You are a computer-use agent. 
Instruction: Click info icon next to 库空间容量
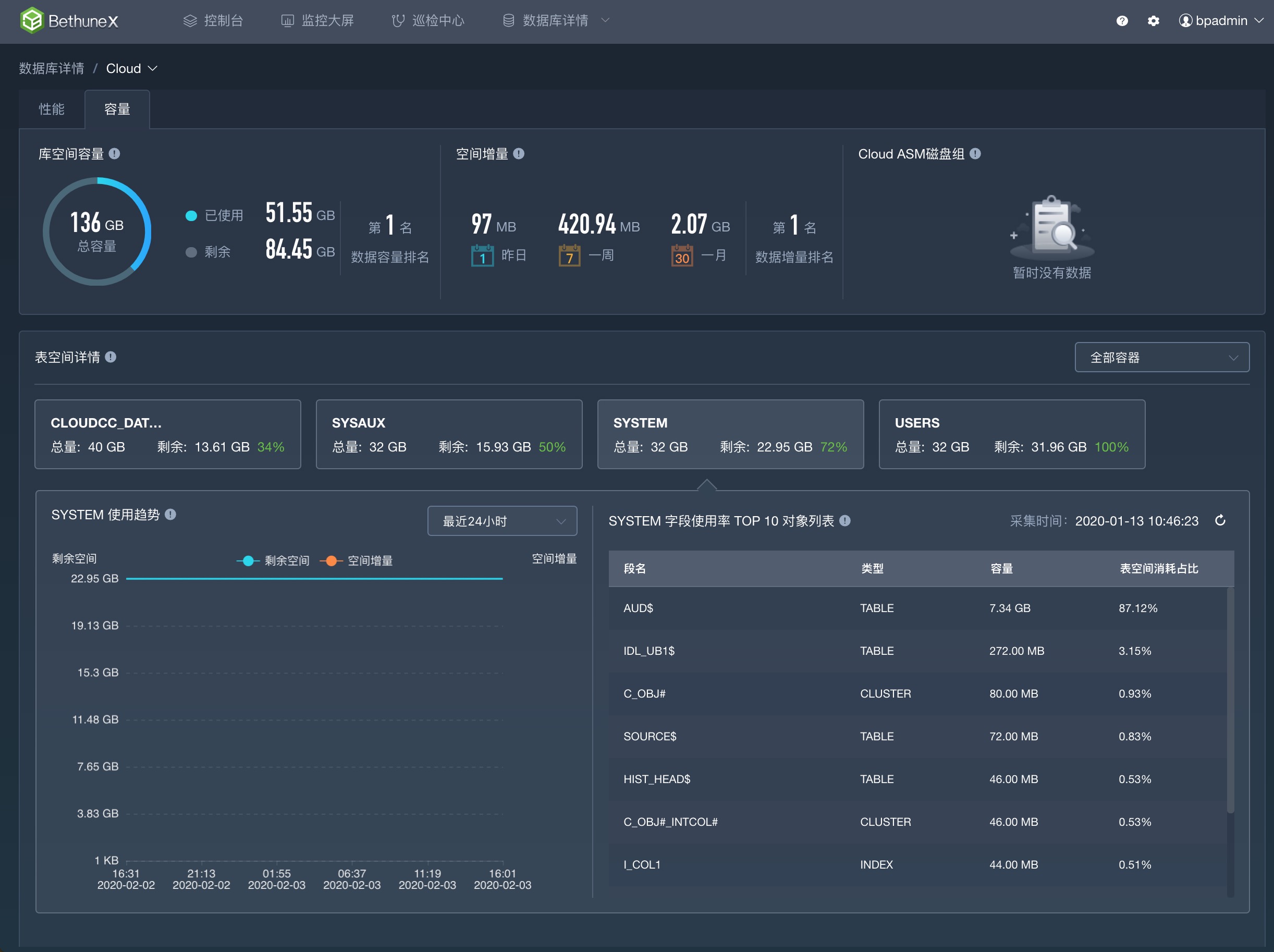pyautogui.click(x=115, y=154)
